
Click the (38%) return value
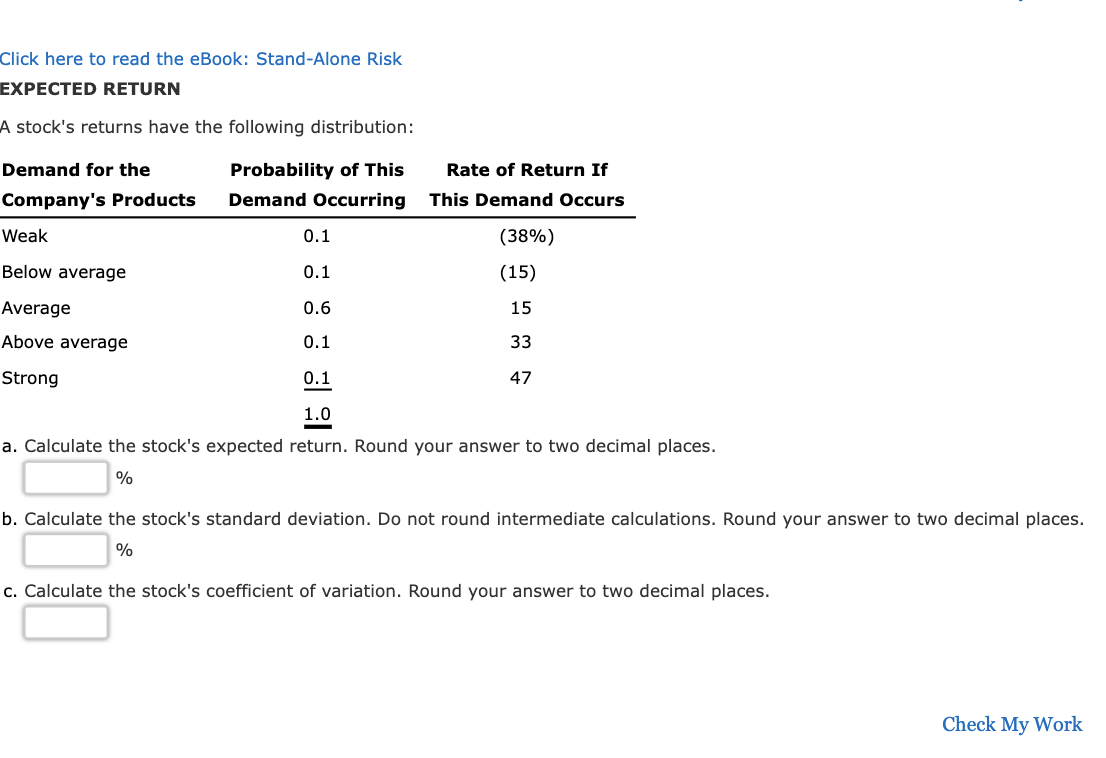pyautogui.click(x=527, y=236)
